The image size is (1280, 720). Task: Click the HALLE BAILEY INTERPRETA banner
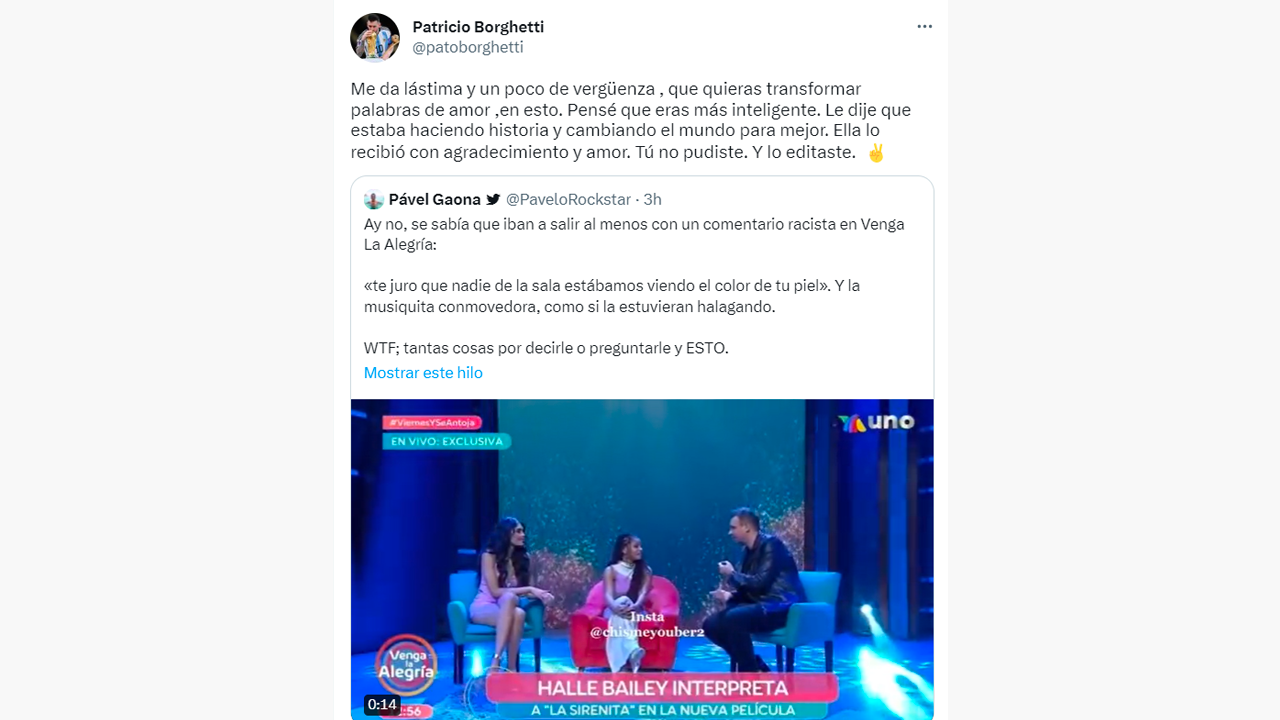662,688
